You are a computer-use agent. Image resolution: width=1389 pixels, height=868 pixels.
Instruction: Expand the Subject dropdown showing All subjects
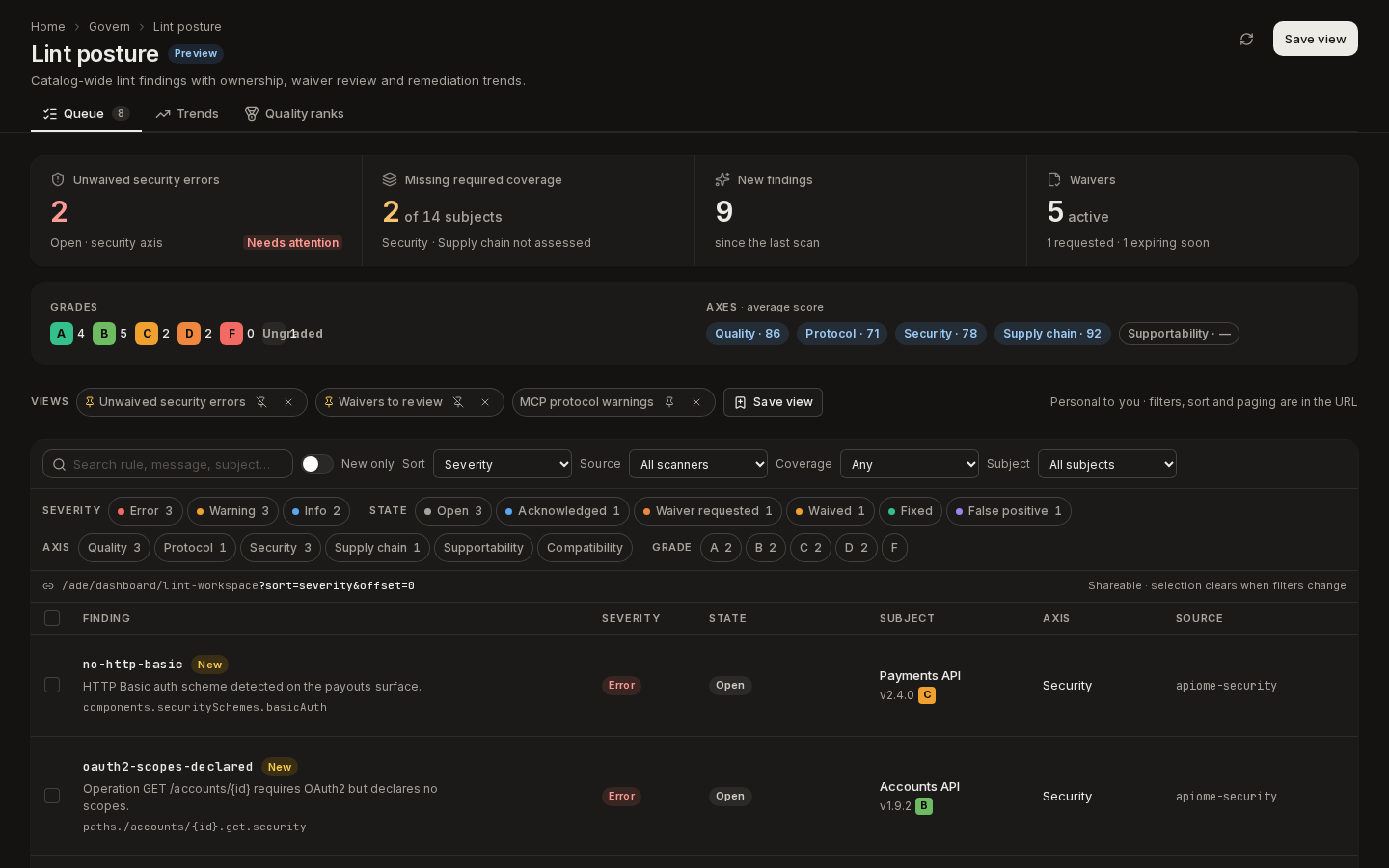pyautogui.click(x=1107, y=464)
